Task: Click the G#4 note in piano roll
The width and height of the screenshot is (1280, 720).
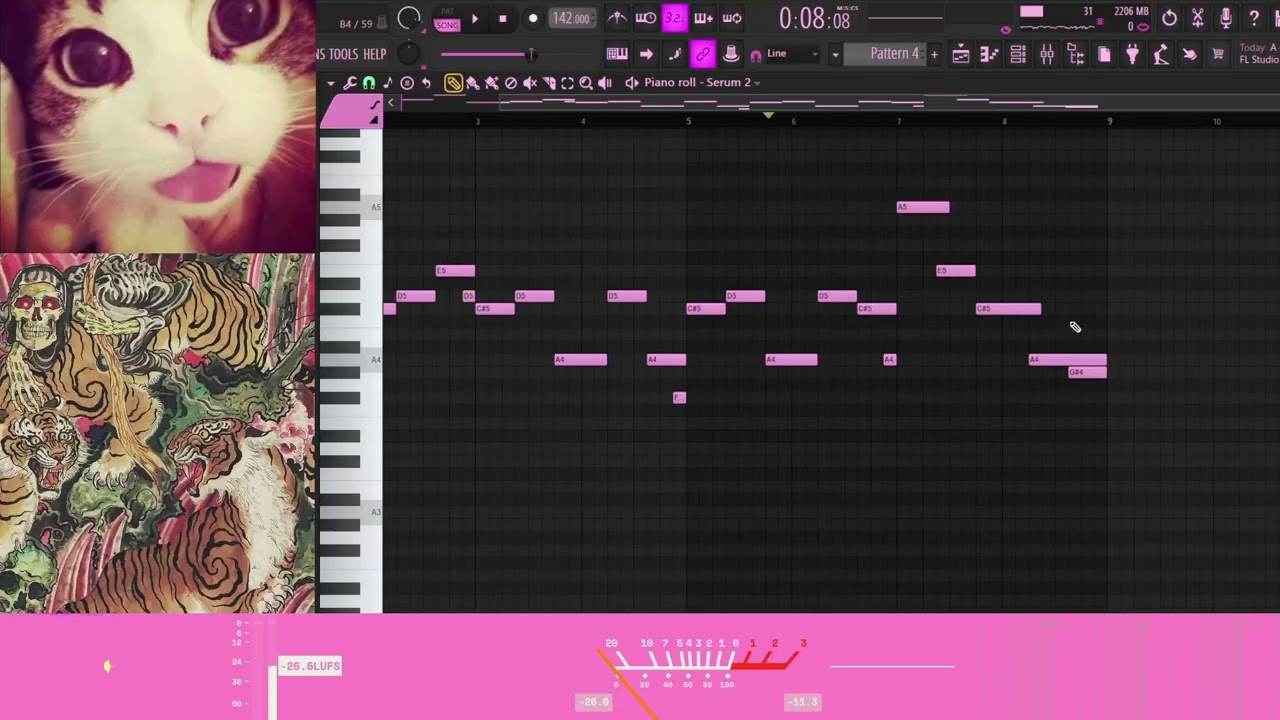Action: click(1087, 372)
